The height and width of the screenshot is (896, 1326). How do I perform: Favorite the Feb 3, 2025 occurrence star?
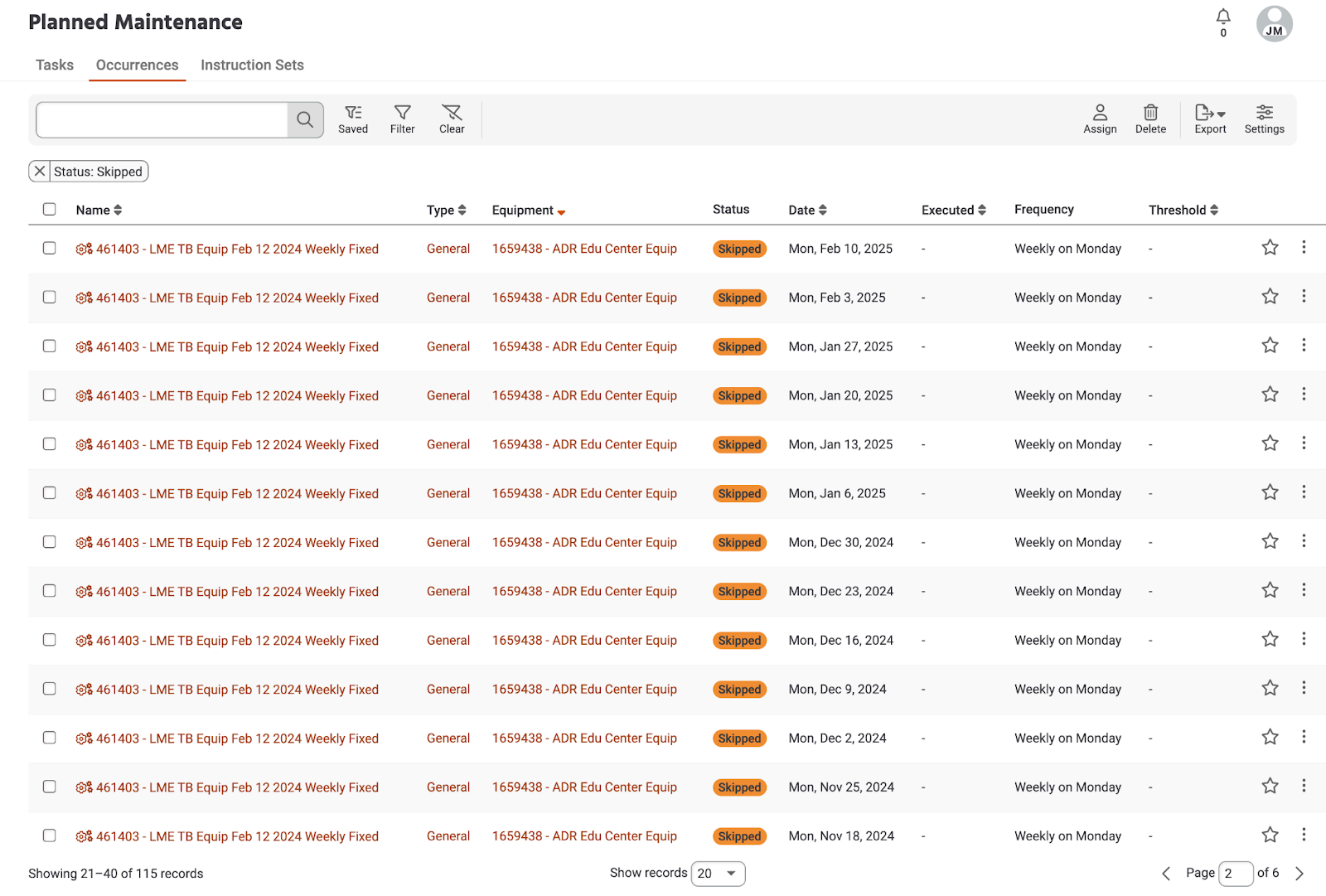pyautogui.click(x=1270, y=297)
